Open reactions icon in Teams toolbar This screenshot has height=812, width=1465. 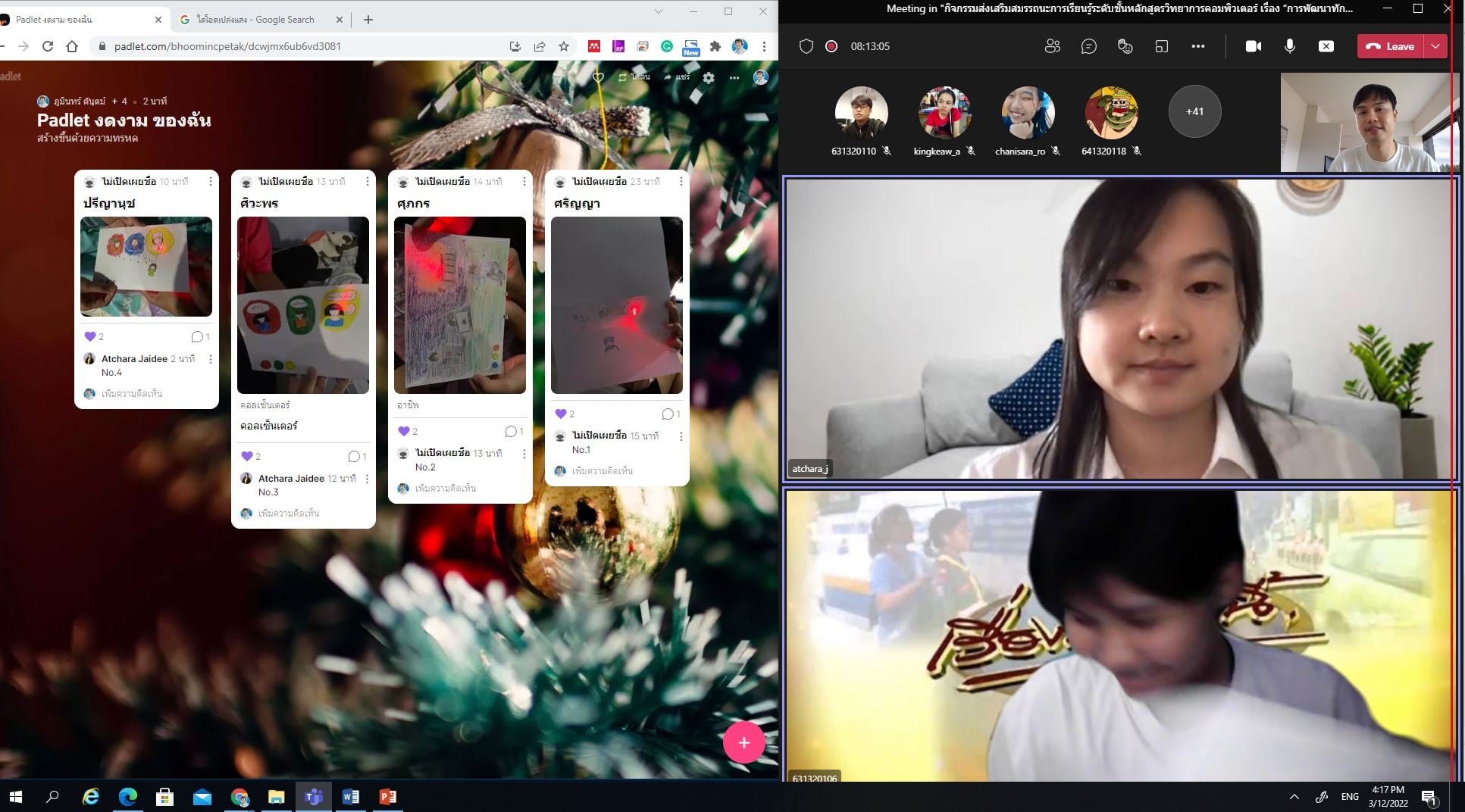pyautogui.click(x=1125, y=46)
